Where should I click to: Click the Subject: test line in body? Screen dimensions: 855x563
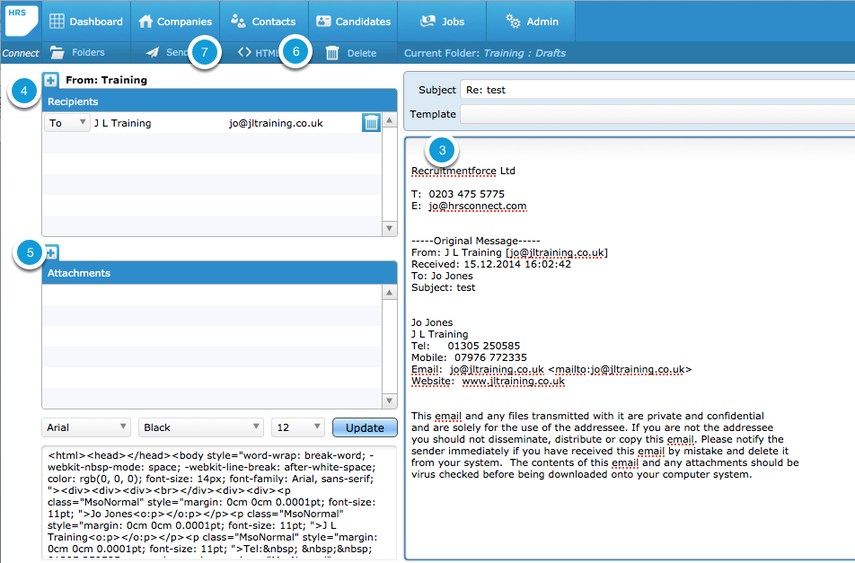click(443, 288)
